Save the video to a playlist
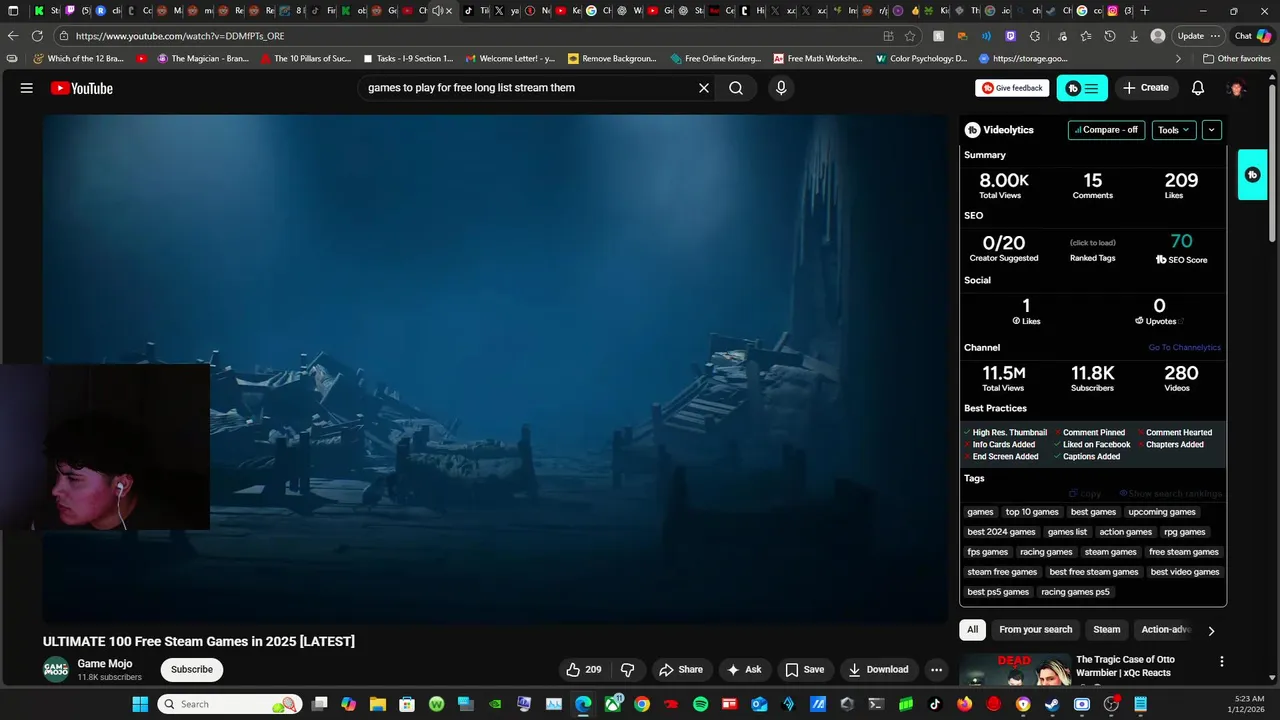This screenshot has height=720, width=1280. click(805, 670)
